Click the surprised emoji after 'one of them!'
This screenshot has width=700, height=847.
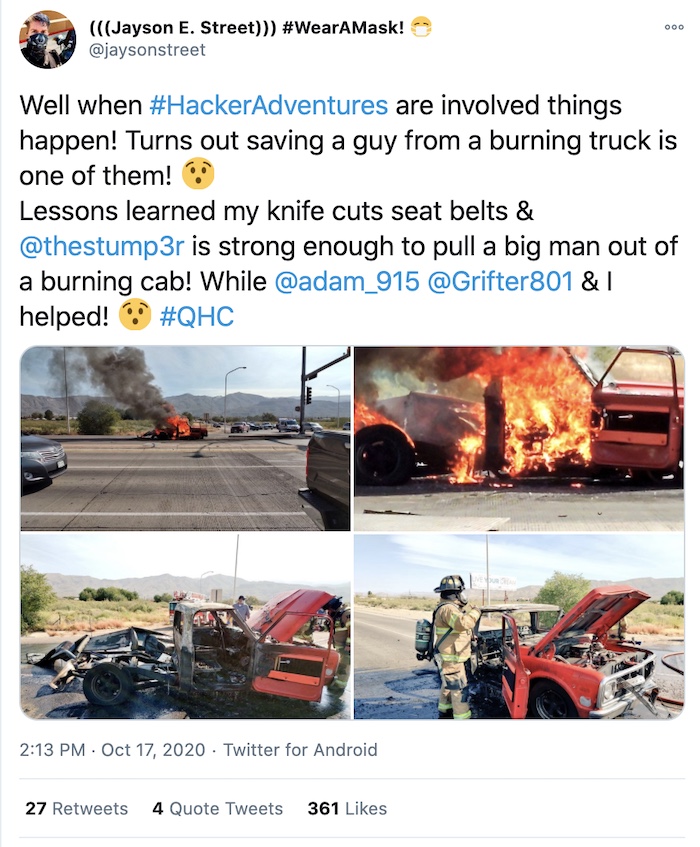point(198,174)
